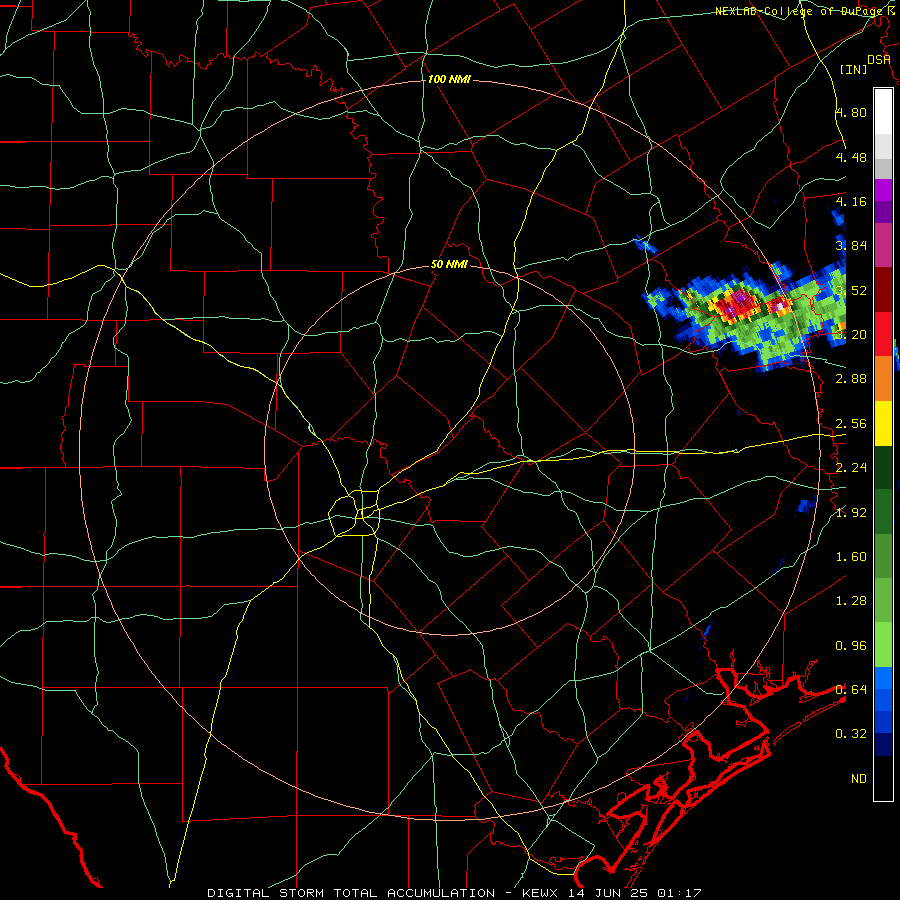Pick the bright magenta legend color swatch
This screenshot has height=900, width=900.
coord(883,190)
